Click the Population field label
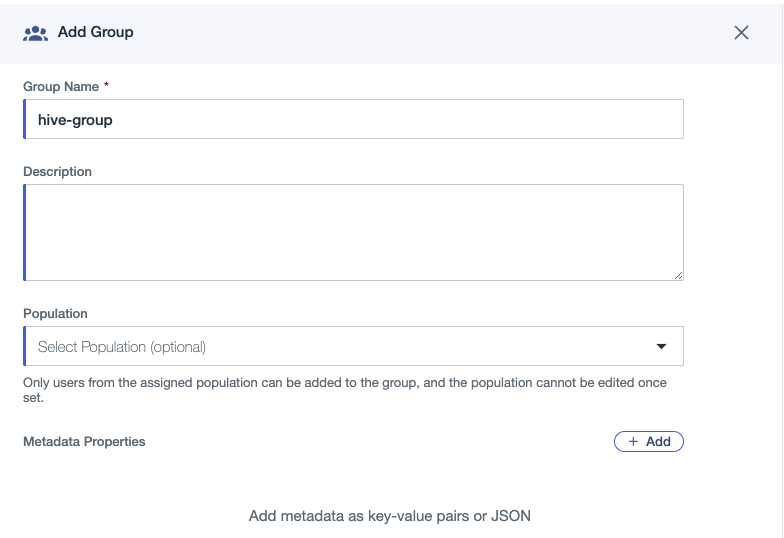784x538 pixels. click(56, 314)
